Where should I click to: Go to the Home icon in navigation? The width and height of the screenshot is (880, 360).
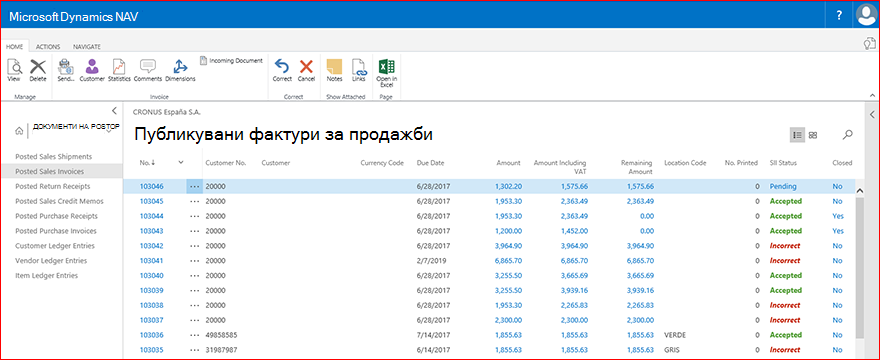pos(19,131)
